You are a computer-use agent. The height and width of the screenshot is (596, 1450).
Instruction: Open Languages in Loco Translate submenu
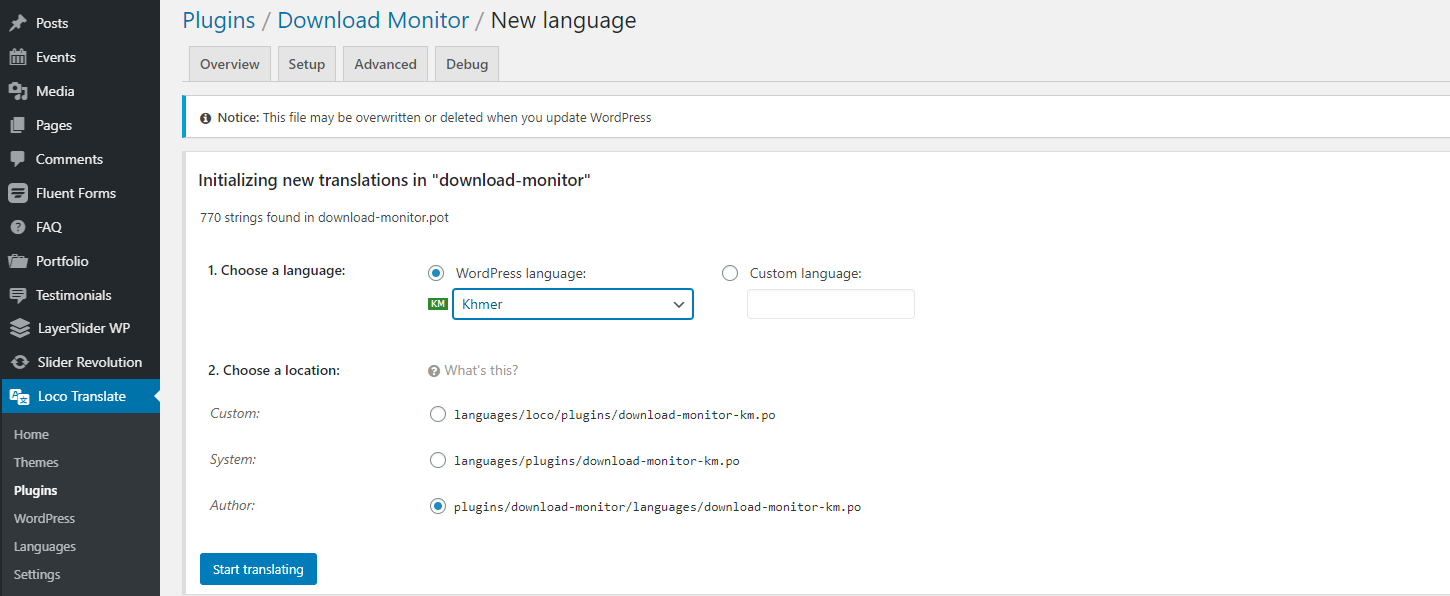point(45,547)
